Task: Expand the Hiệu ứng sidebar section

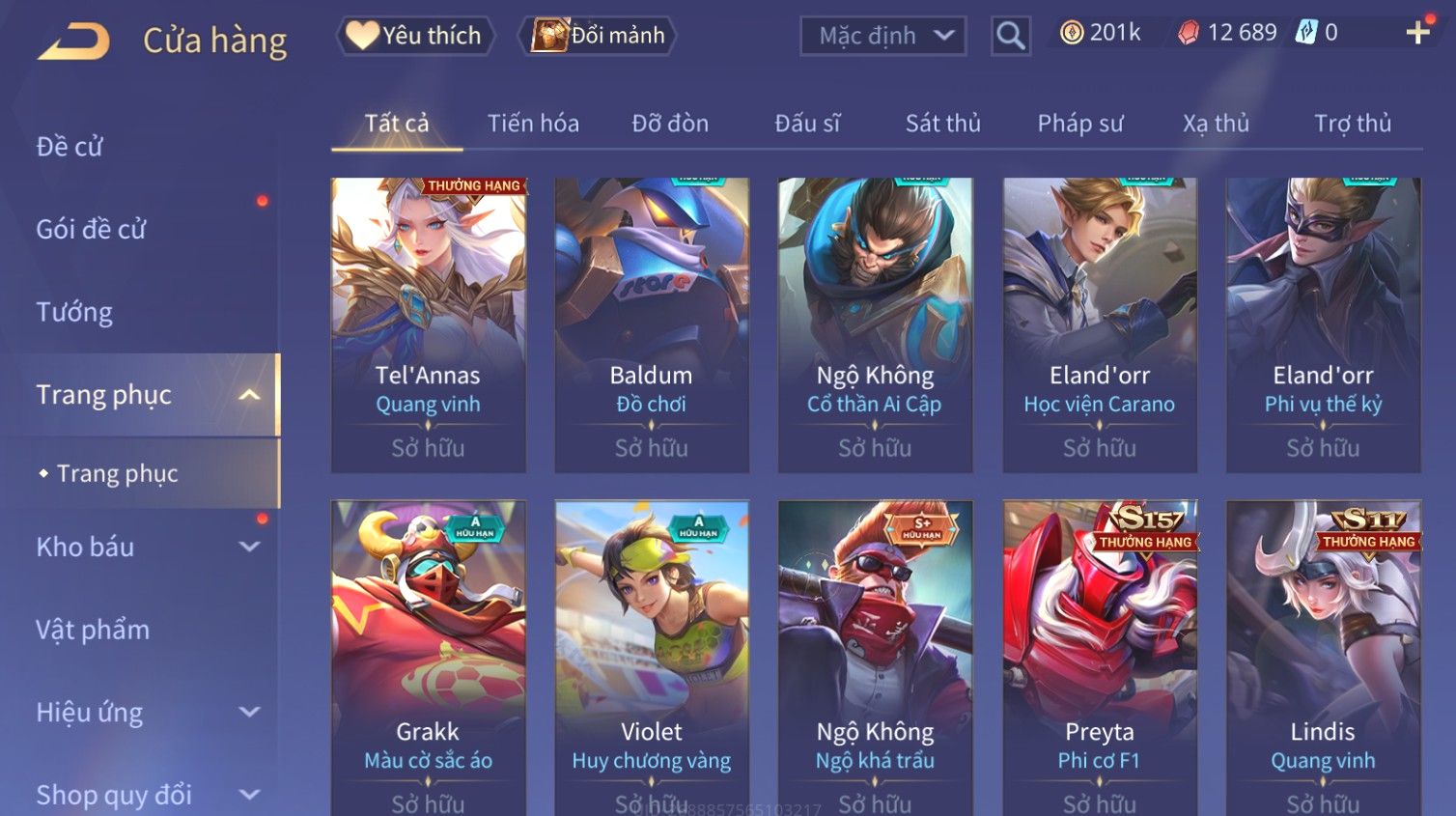Action: [x=249, y=712]
